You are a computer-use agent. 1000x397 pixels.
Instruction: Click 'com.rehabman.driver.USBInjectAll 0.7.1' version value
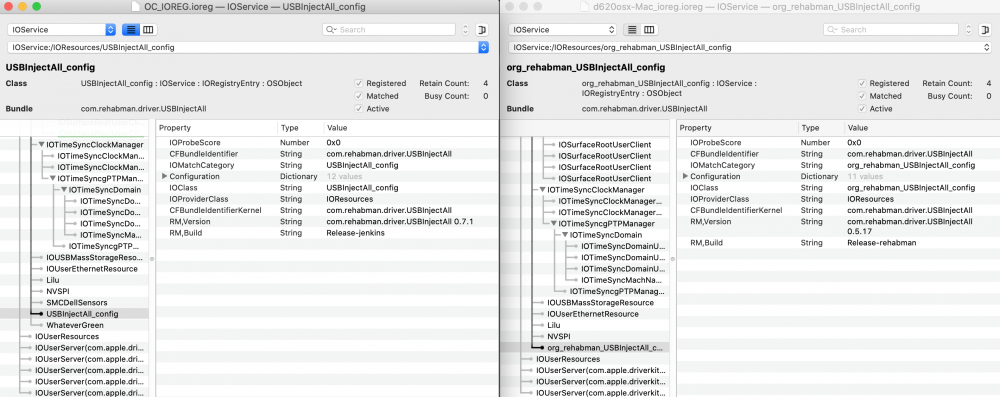pyautogui.click(x=400, y=221)
